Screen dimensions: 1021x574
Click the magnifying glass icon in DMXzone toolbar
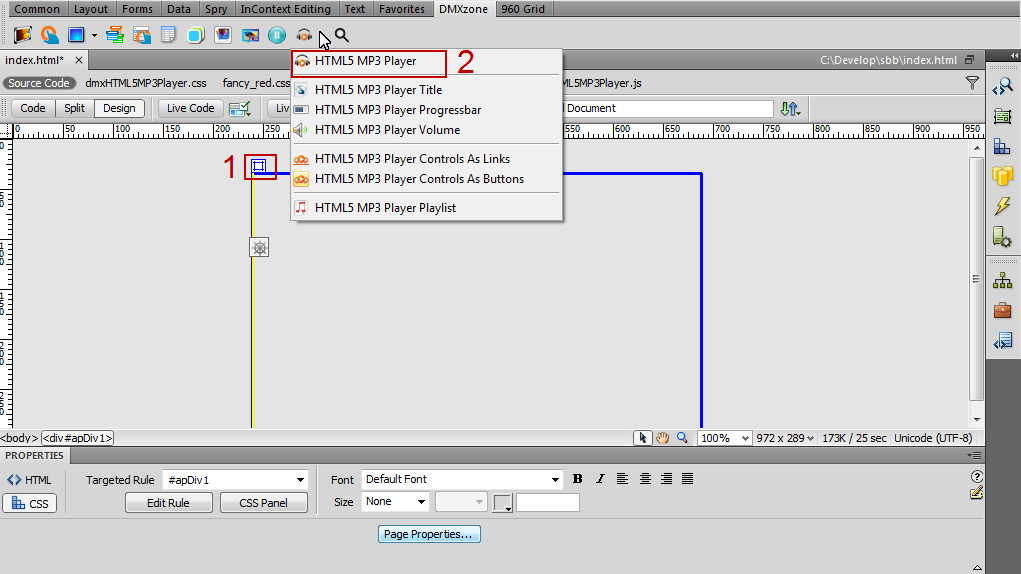(x=342, y=35)
